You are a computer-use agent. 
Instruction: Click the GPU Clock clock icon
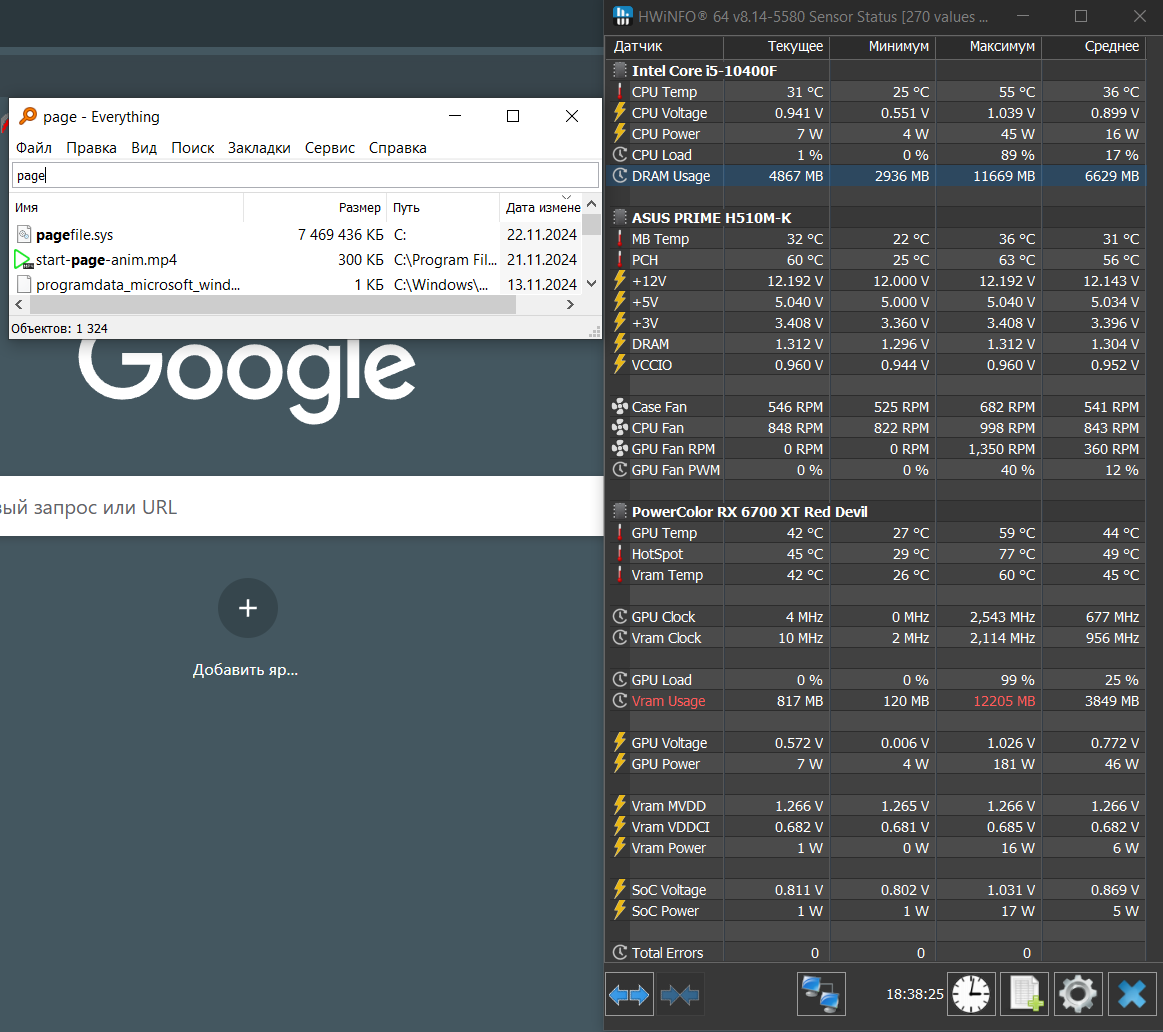[620, 617]
